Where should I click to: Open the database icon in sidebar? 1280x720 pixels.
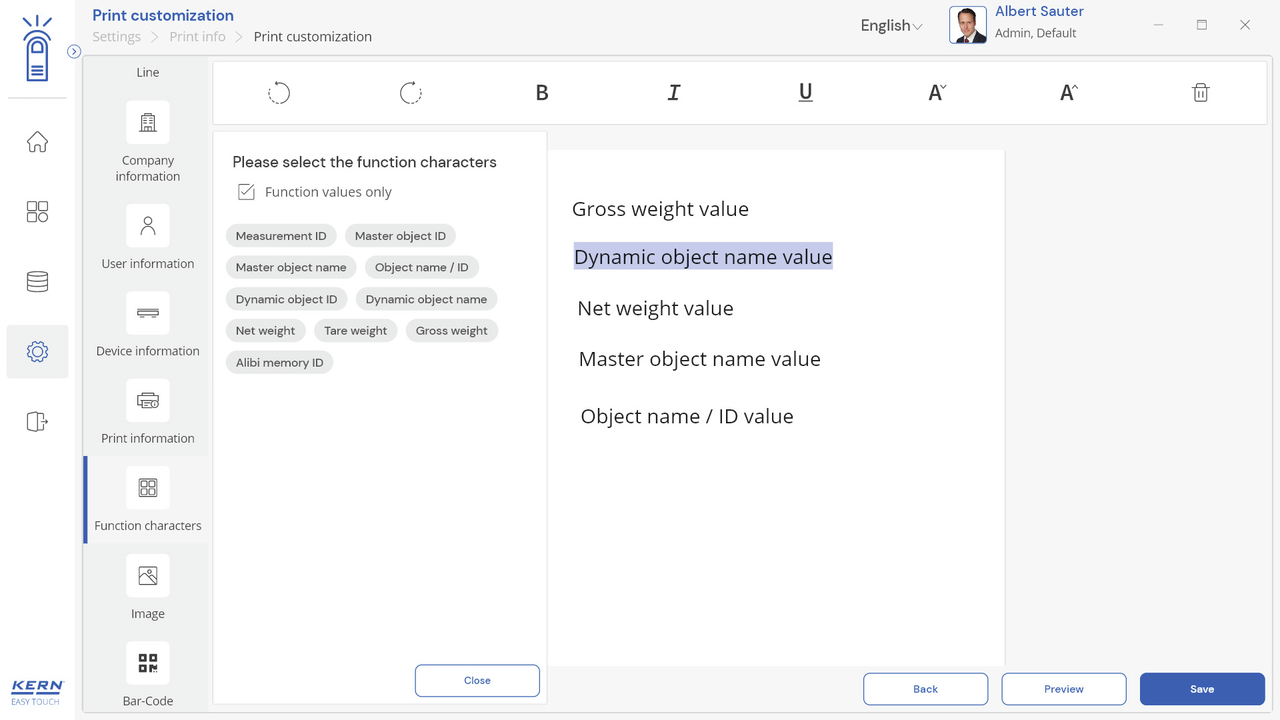click(x=37, y=282)
